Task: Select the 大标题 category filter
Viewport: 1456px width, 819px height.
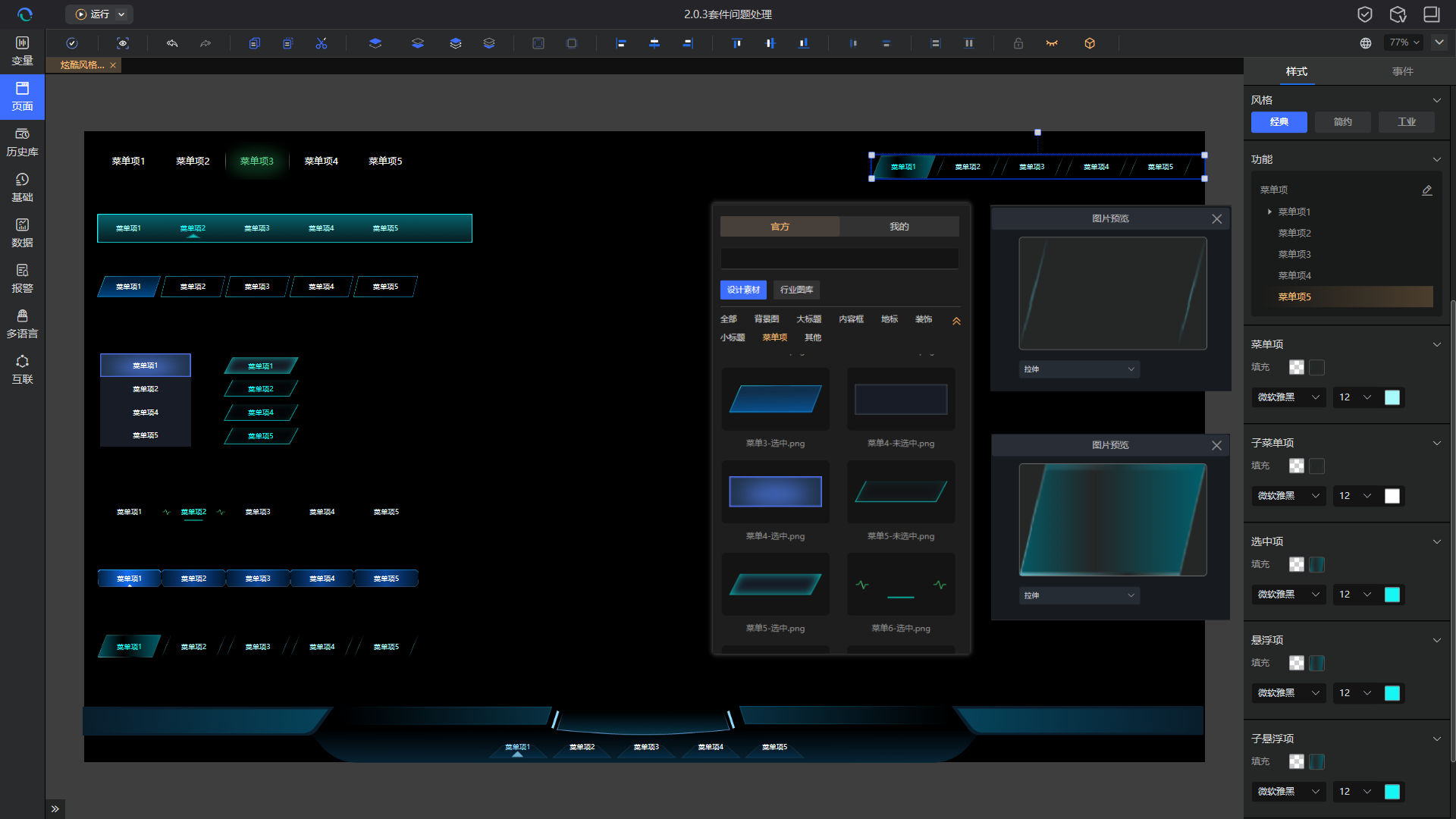Action: coord(808,319)
